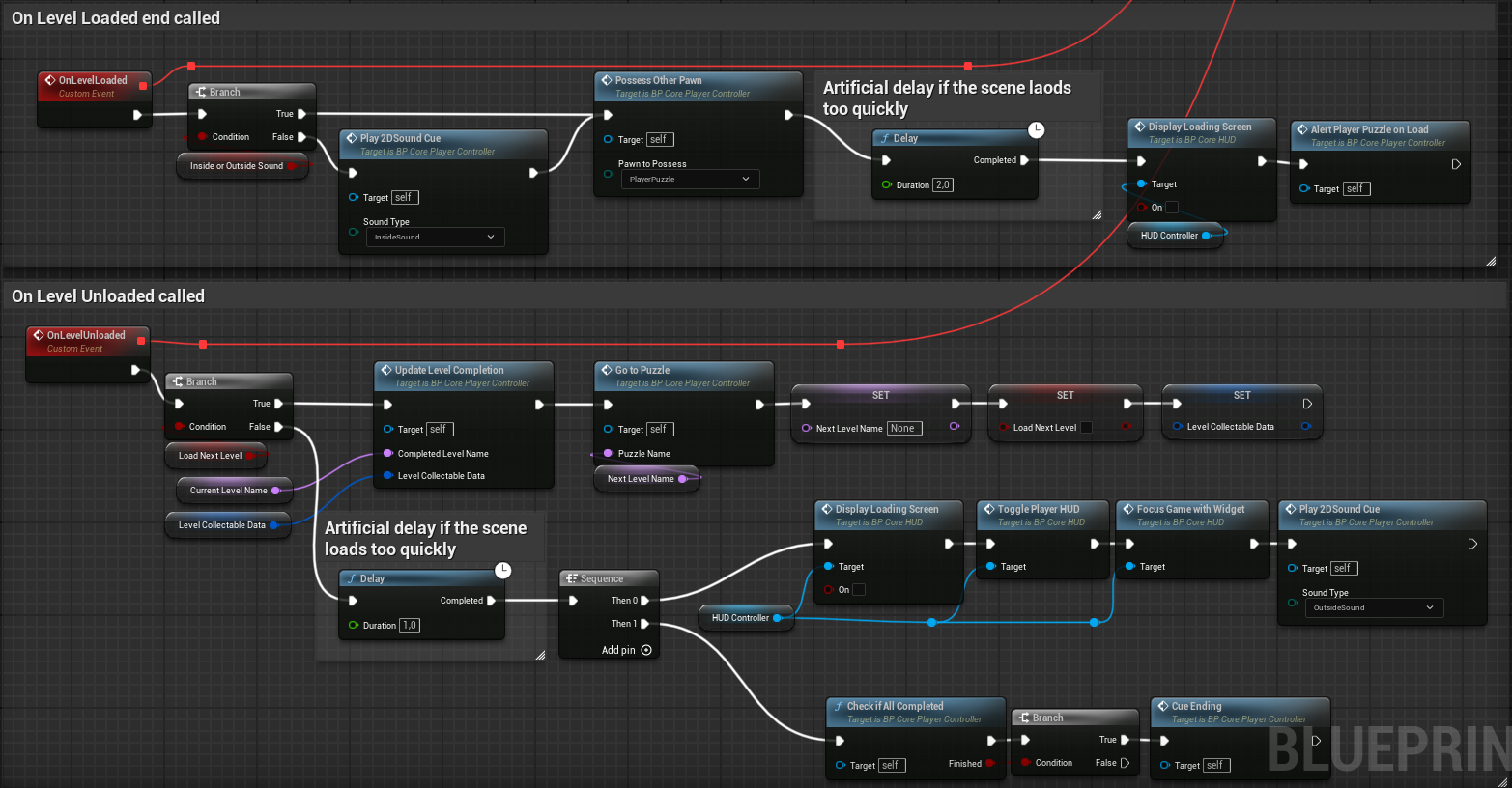Click the OnLevelUnloaded custom event icon
The height and width of the screenshot is (788, 1512).
coord(39,335)
